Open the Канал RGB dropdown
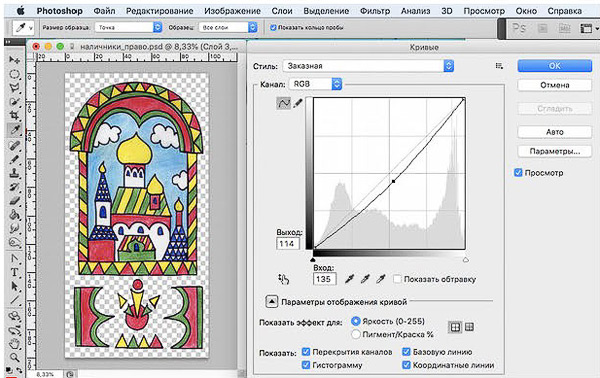The image size is (600, 378). click(315, 84)
